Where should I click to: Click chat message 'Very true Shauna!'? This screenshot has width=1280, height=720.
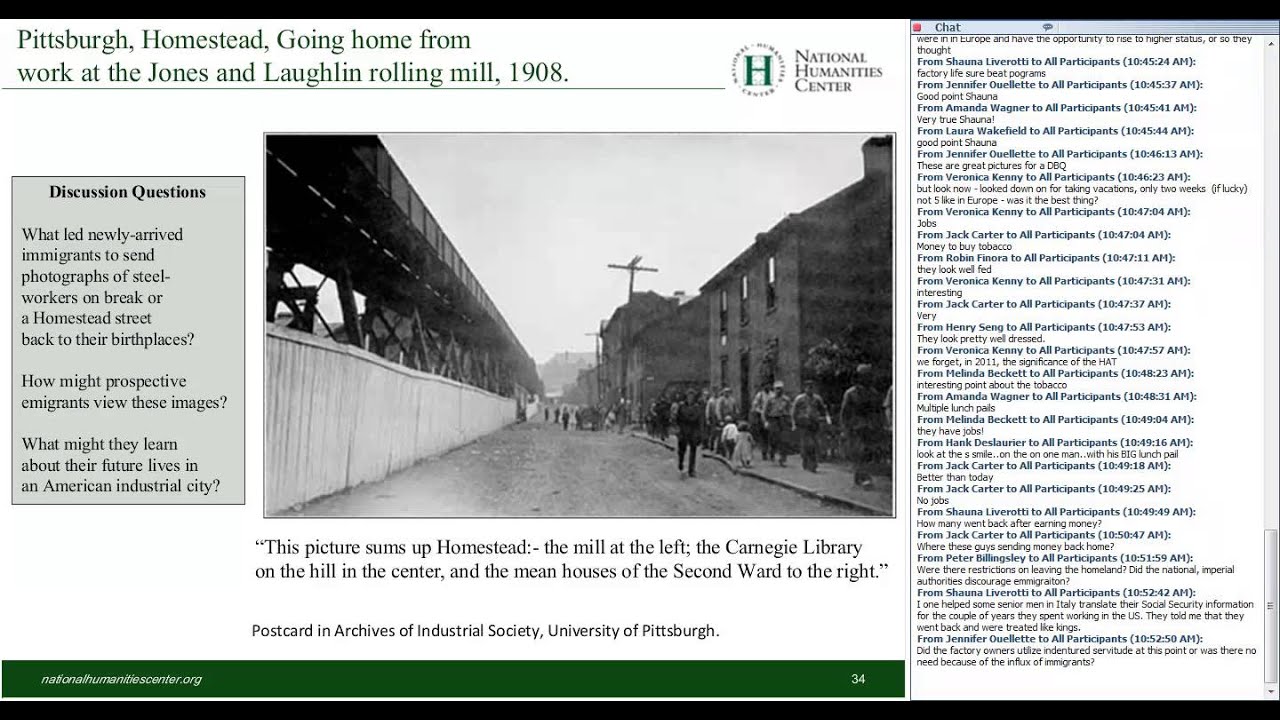955,119
